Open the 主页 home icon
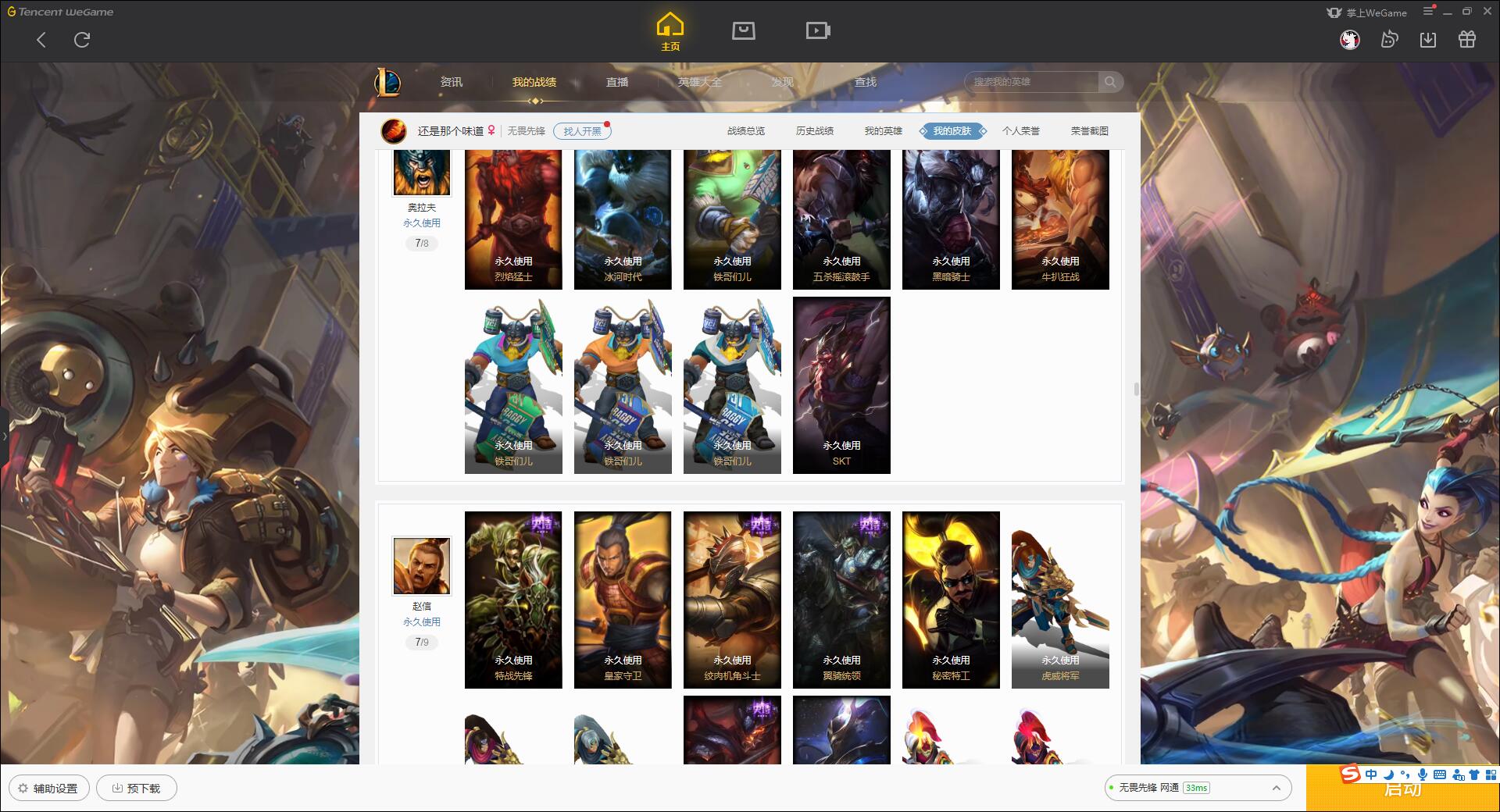The width and height of the screenshot is (1500, 812). pos(670,31)
